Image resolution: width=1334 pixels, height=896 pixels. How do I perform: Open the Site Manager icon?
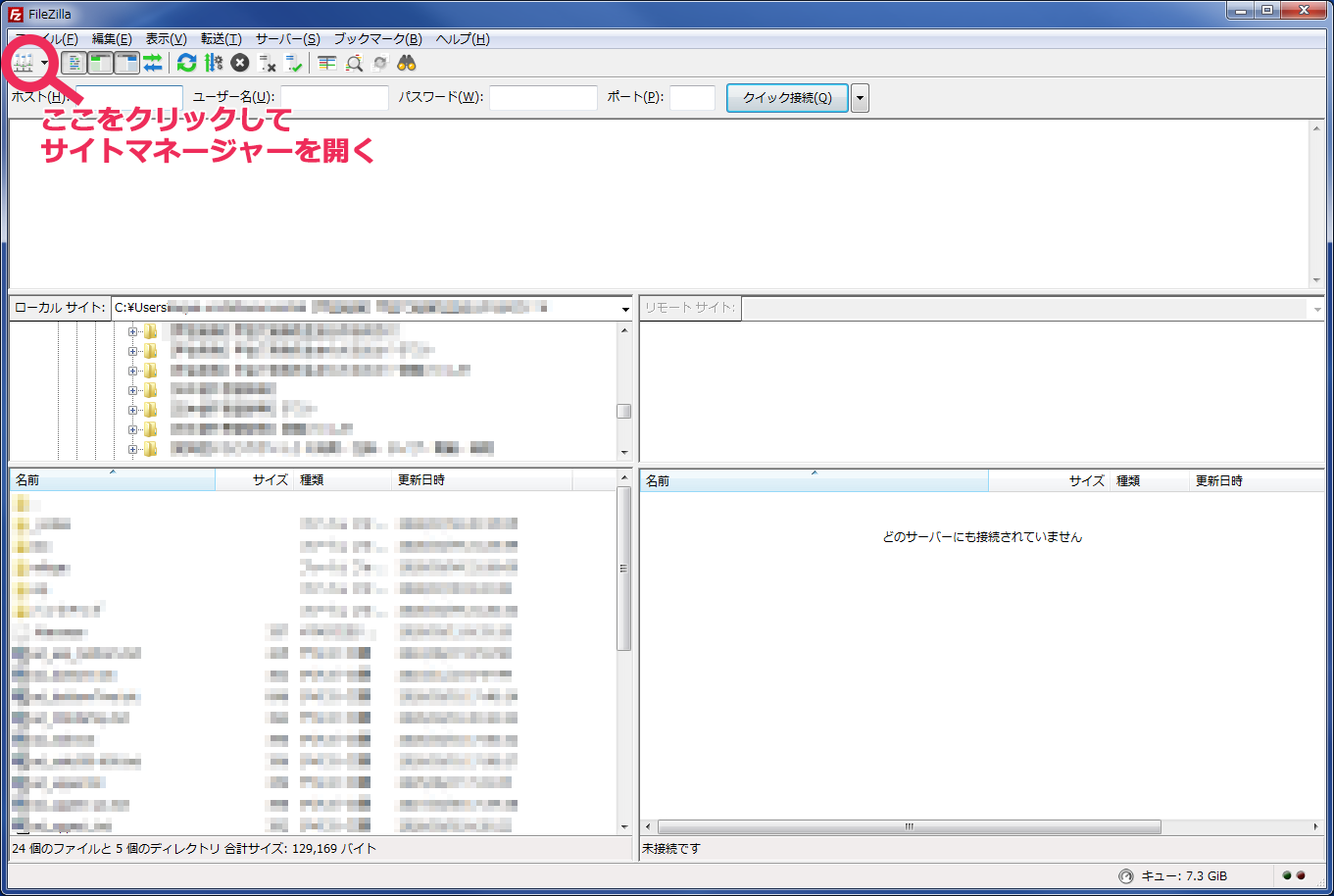[x=24, y=64]
